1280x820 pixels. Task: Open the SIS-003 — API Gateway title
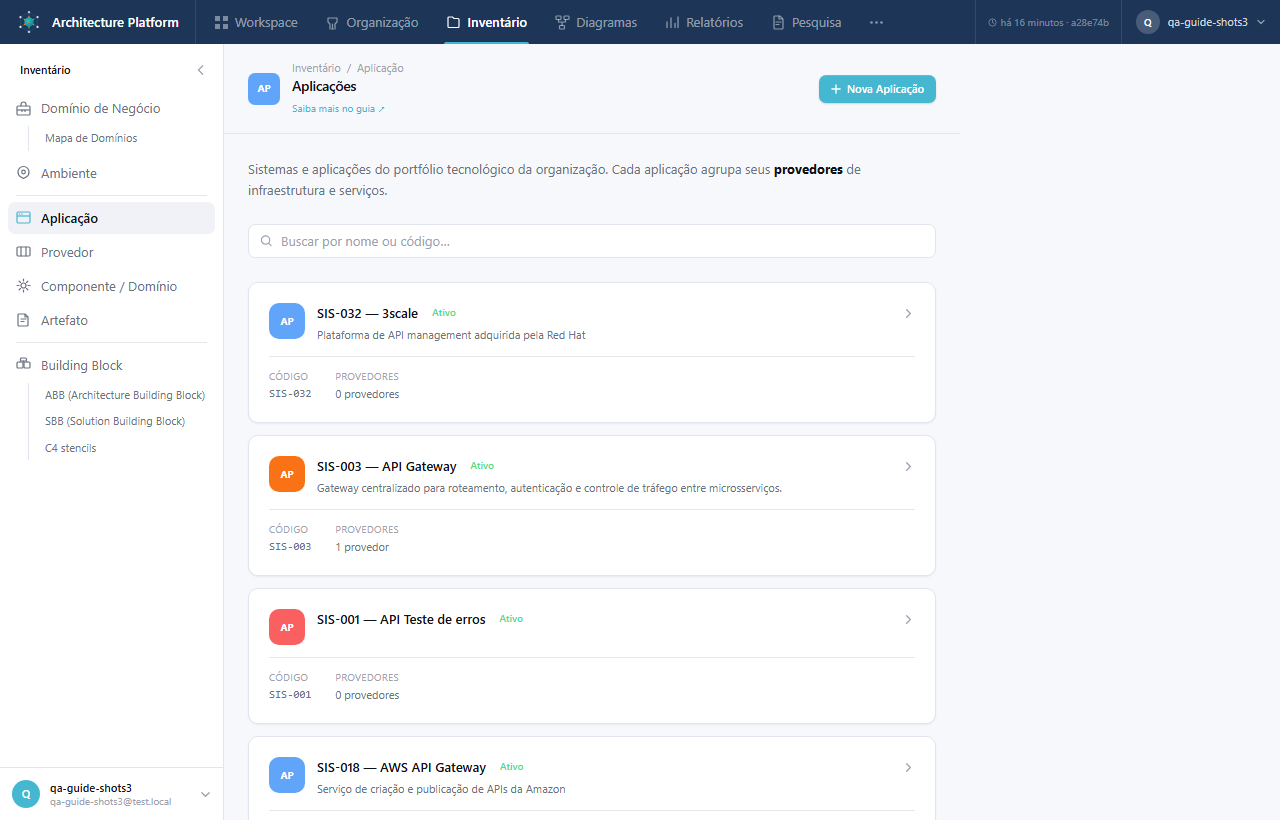[x=387, y=466]
